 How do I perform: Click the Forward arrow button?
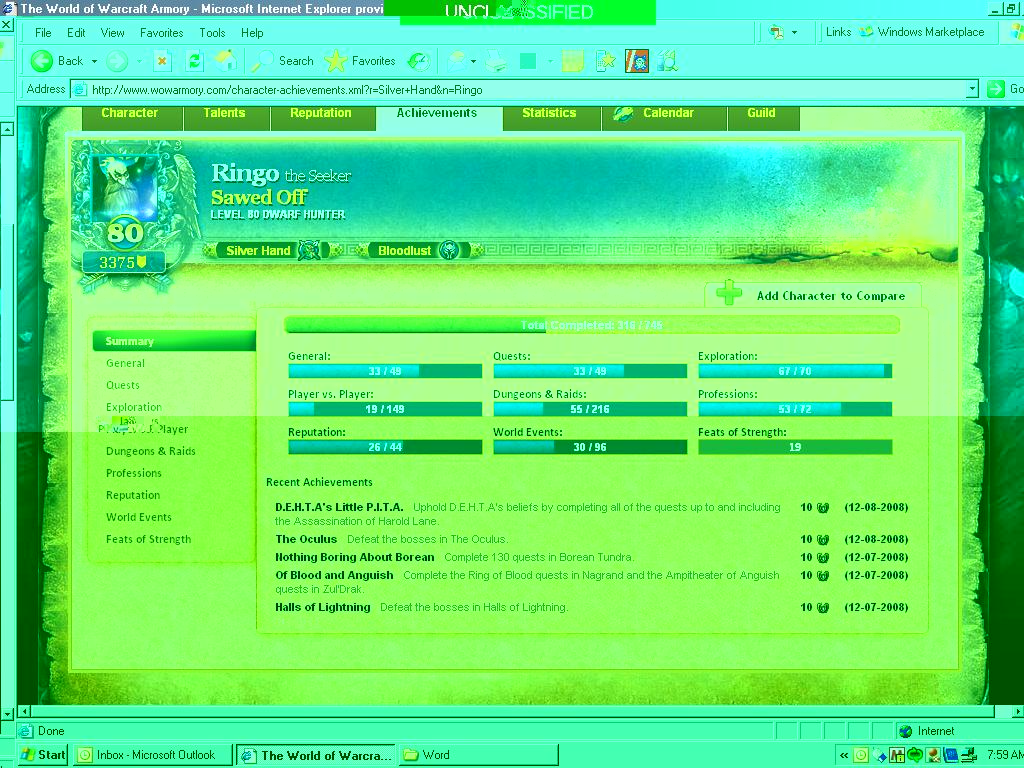click(x=118, y=61)
